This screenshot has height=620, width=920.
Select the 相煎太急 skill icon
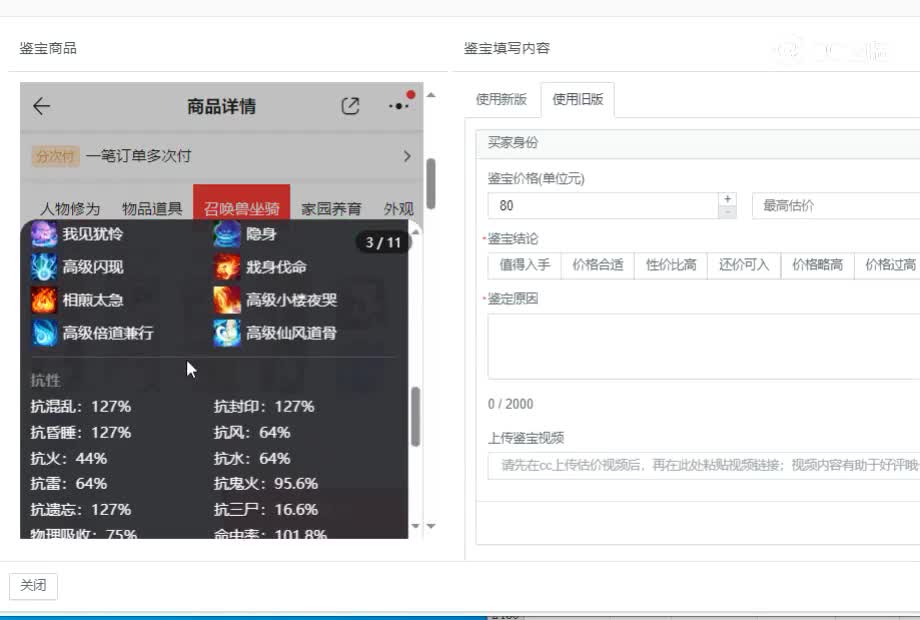(x=44, y=300)
